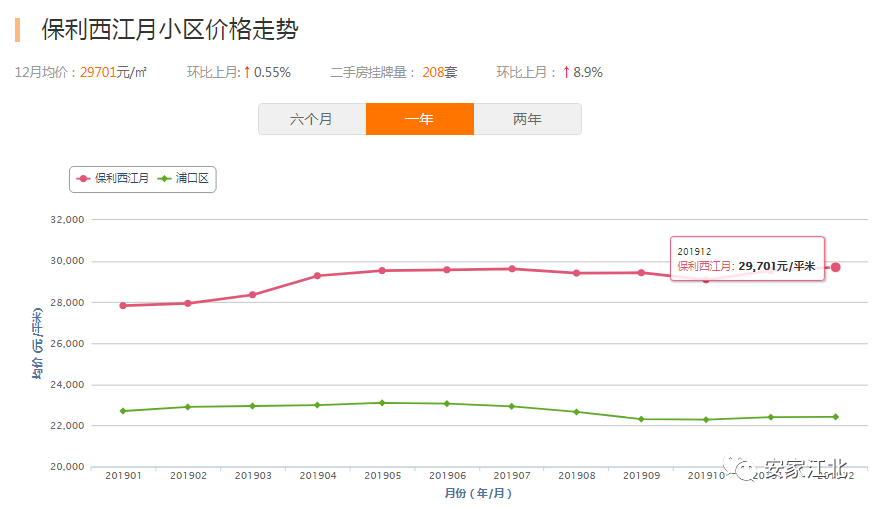This screenshot has height=507, width=876.
Task: Click the 32,000 y-axis label
Action: pos(67,219)
